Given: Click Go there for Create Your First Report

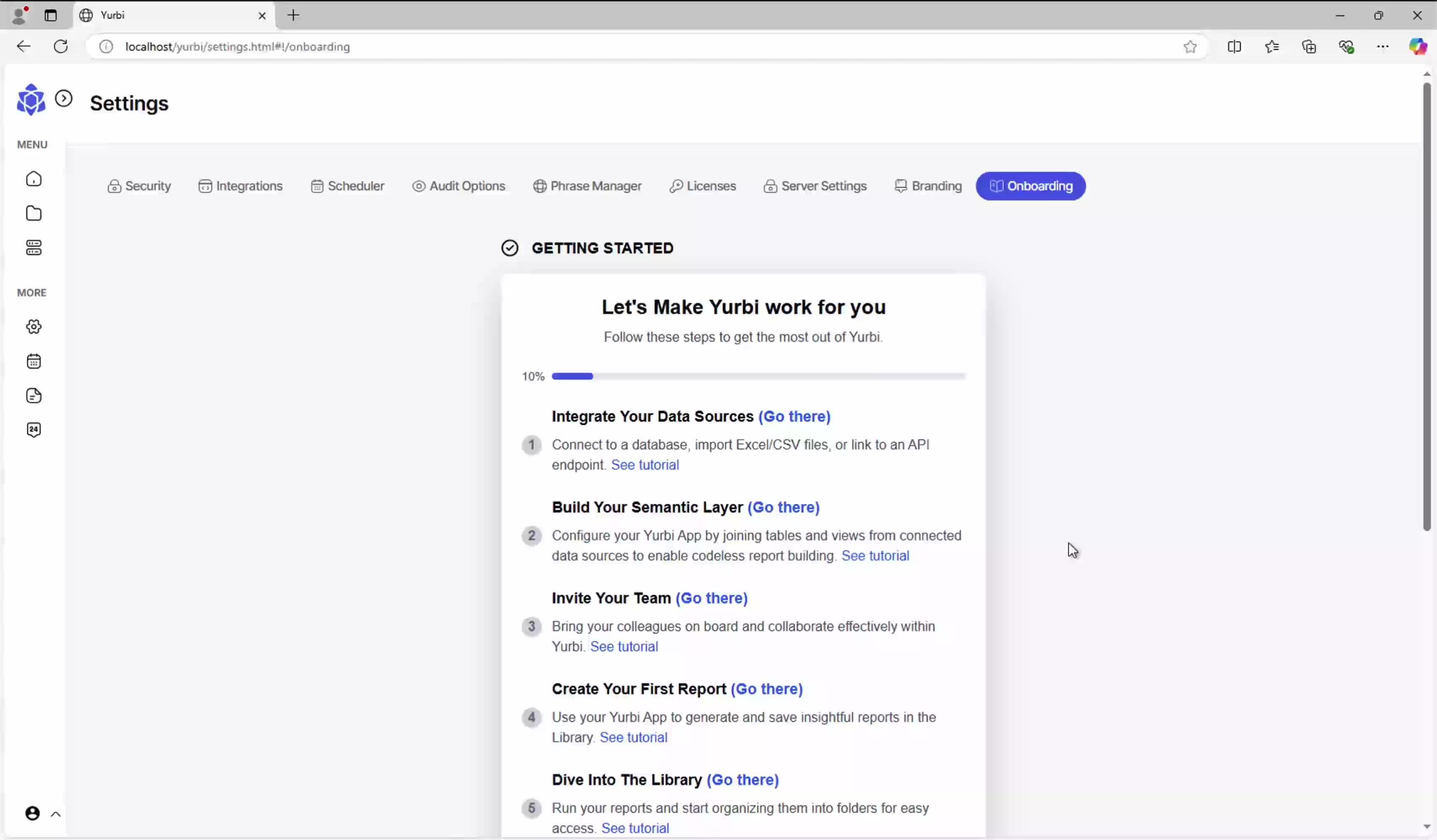Looking at the screenshot, I should pyautogui.click(x=766, y=689).
